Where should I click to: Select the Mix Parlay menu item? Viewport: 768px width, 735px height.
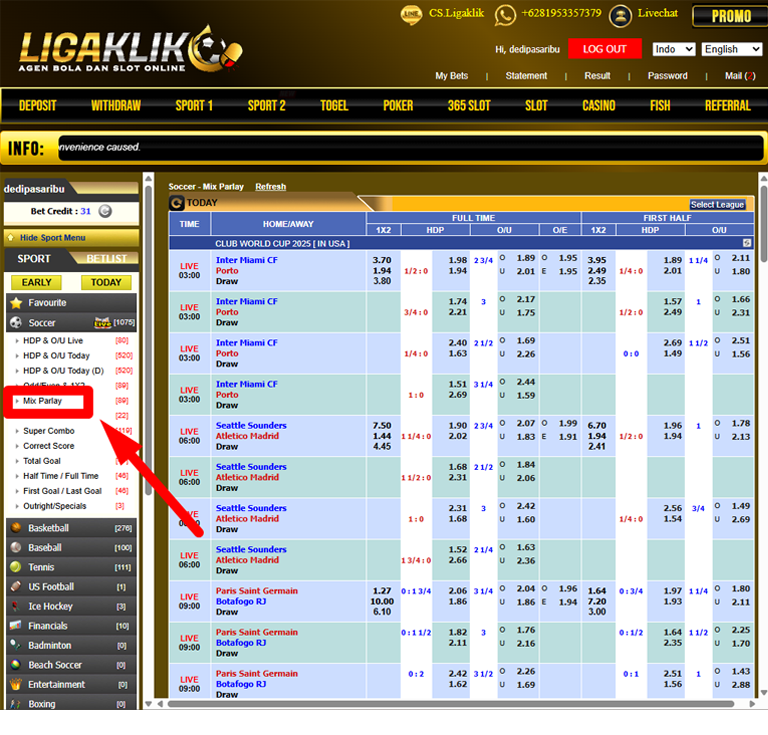click(42, 401)
